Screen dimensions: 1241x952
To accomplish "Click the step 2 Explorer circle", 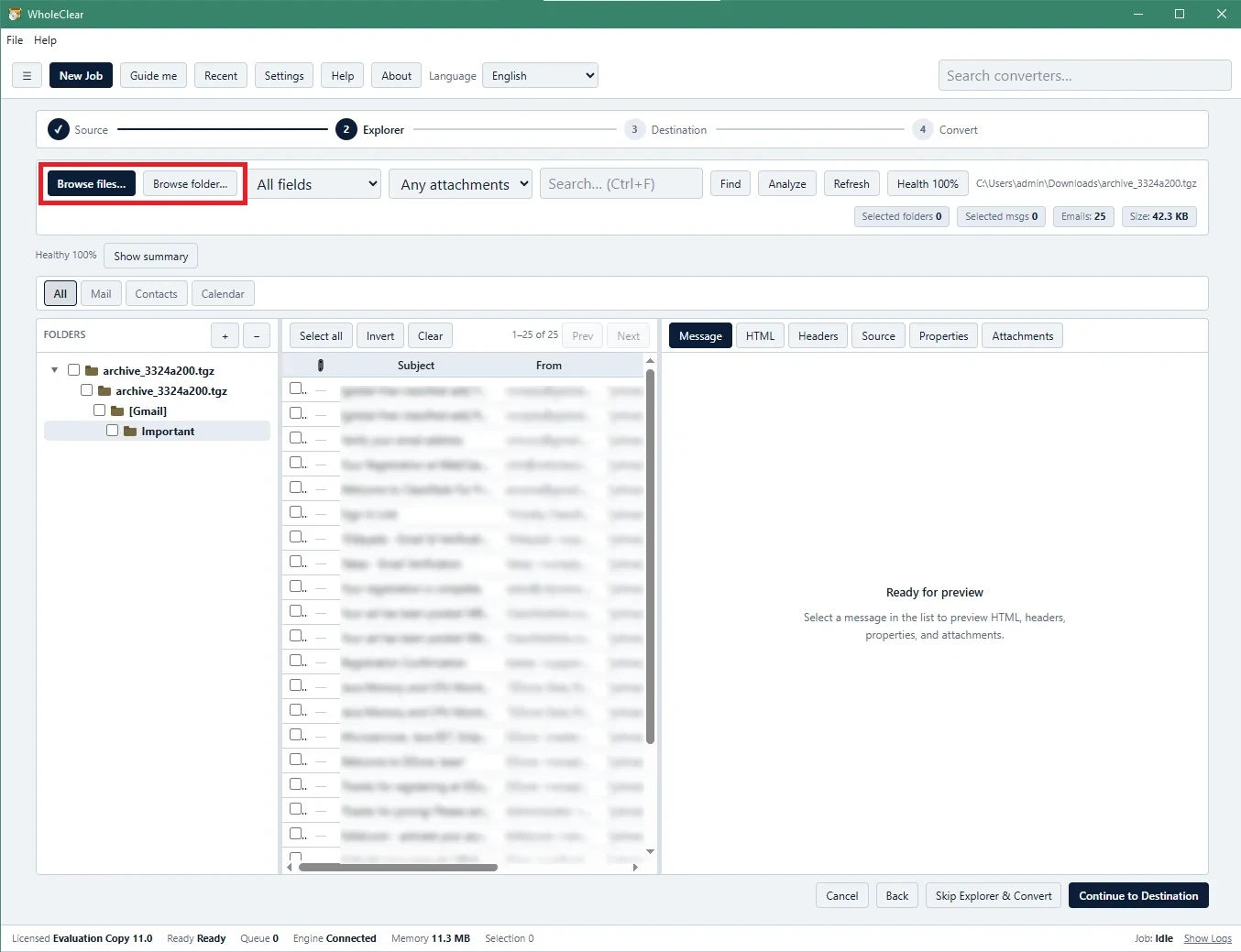I will tap(346, 129).
